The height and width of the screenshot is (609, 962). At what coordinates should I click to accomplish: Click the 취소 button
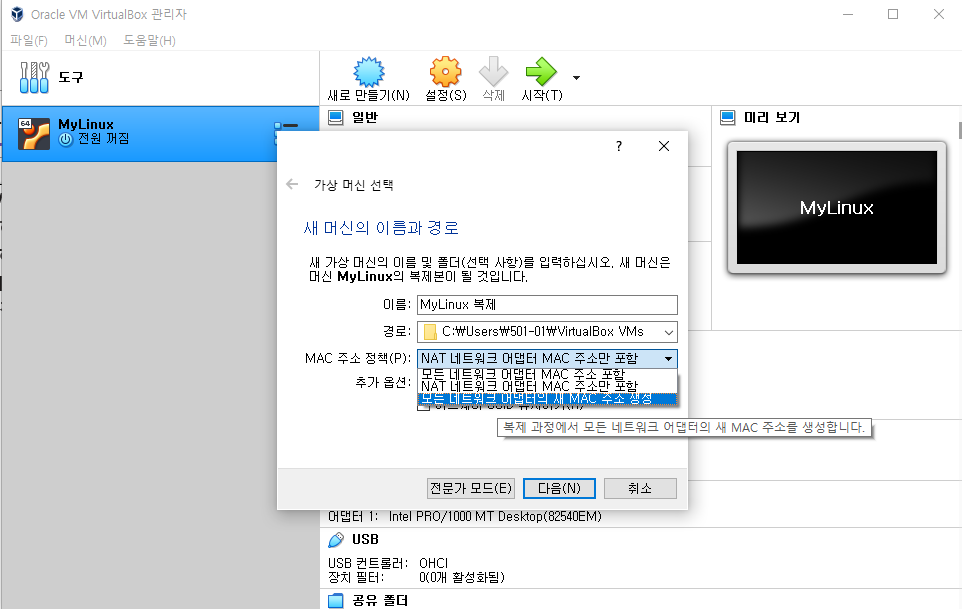coord(640,488)
